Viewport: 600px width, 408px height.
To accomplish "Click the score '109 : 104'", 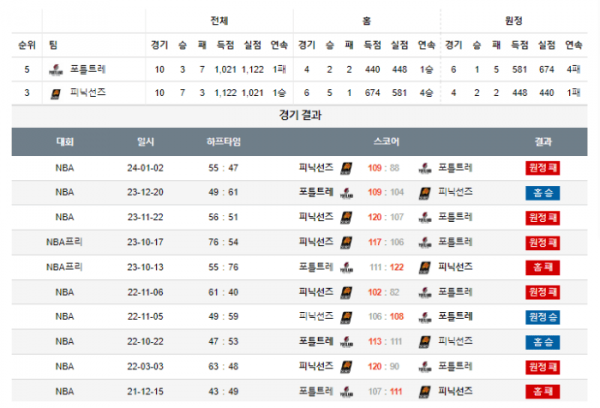I will [x=386, y=192].
